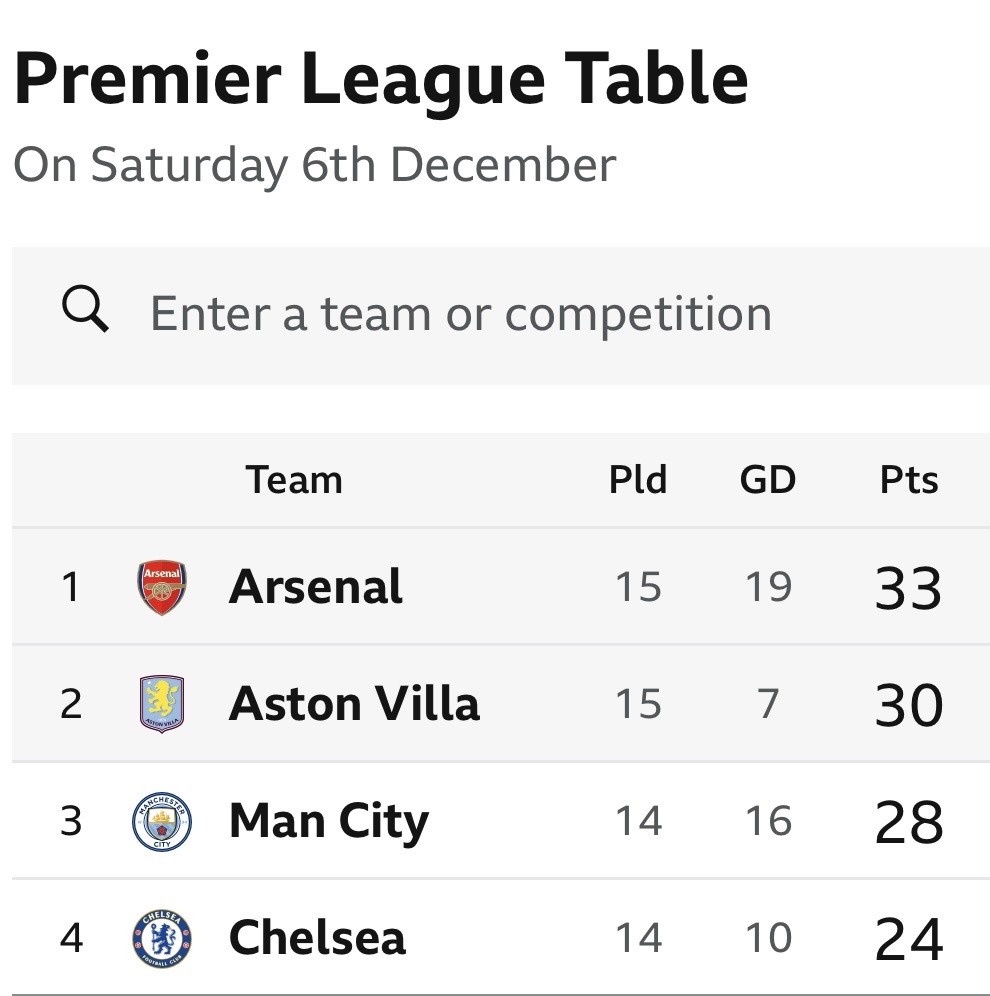Click the GD column header
990x996 pixels.
click(767, 480)
